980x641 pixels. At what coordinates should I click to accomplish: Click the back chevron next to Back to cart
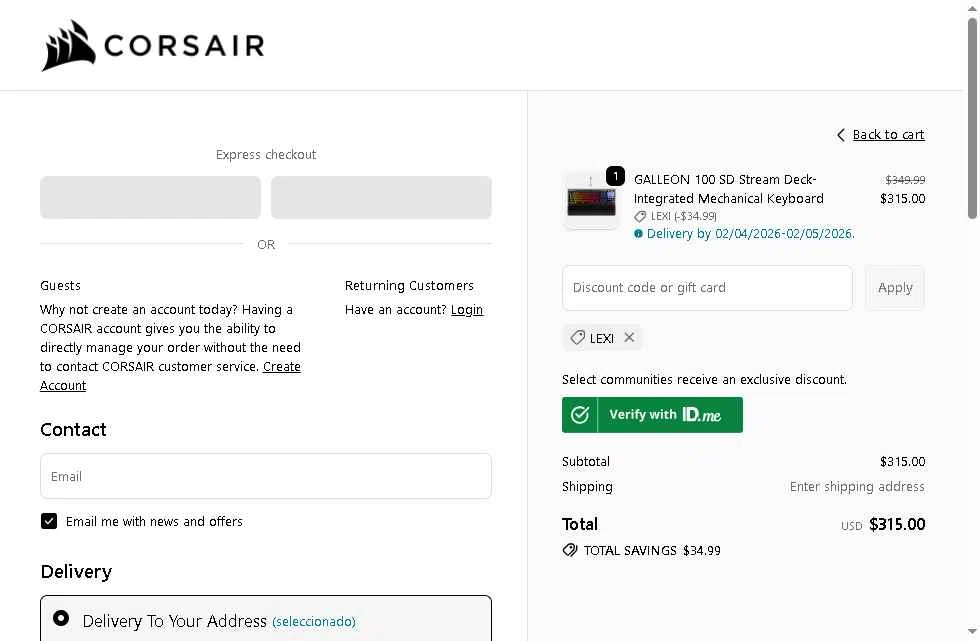(841, 135)
